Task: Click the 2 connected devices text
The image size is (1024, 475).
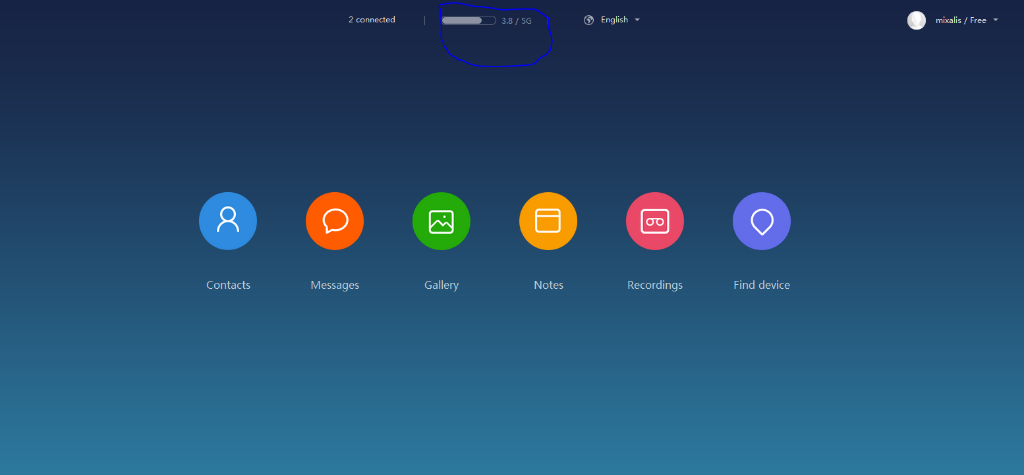Action: [x=372, y=20]
